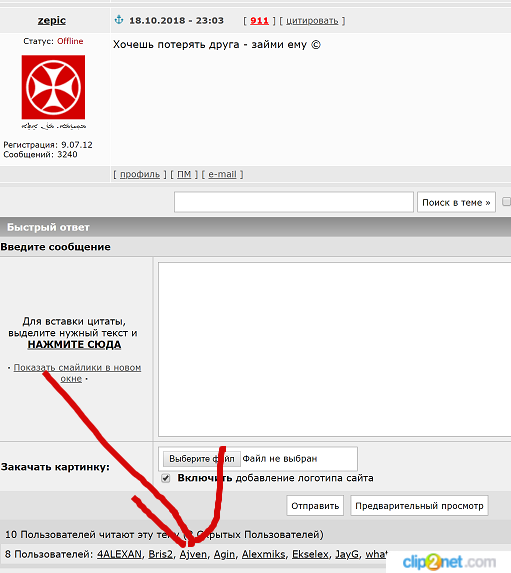Click the цитировать link
This screenshot has height=573, width=511.
click(312, 21)
